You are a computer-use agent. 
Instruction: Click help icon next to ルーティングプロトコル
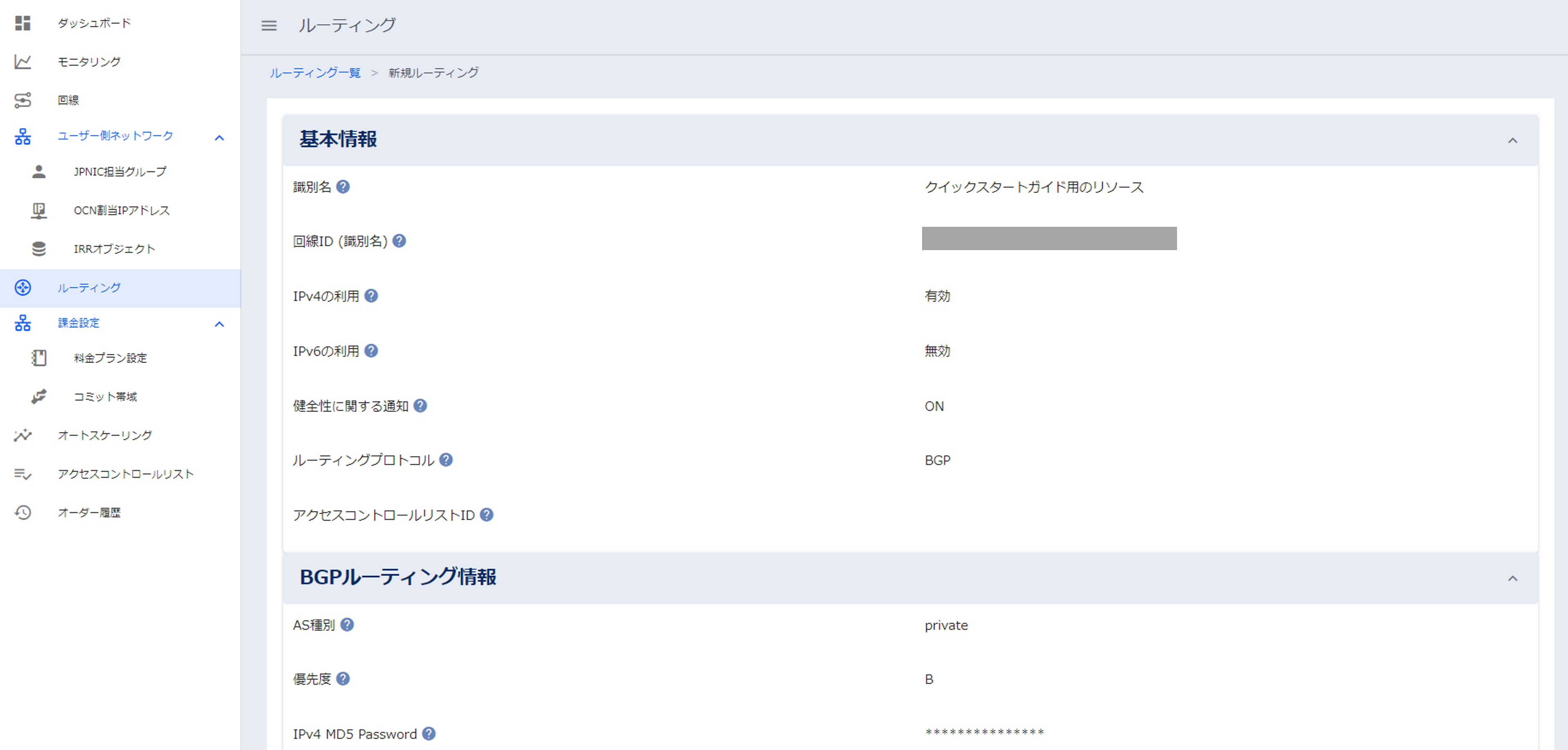coord(446,460)
